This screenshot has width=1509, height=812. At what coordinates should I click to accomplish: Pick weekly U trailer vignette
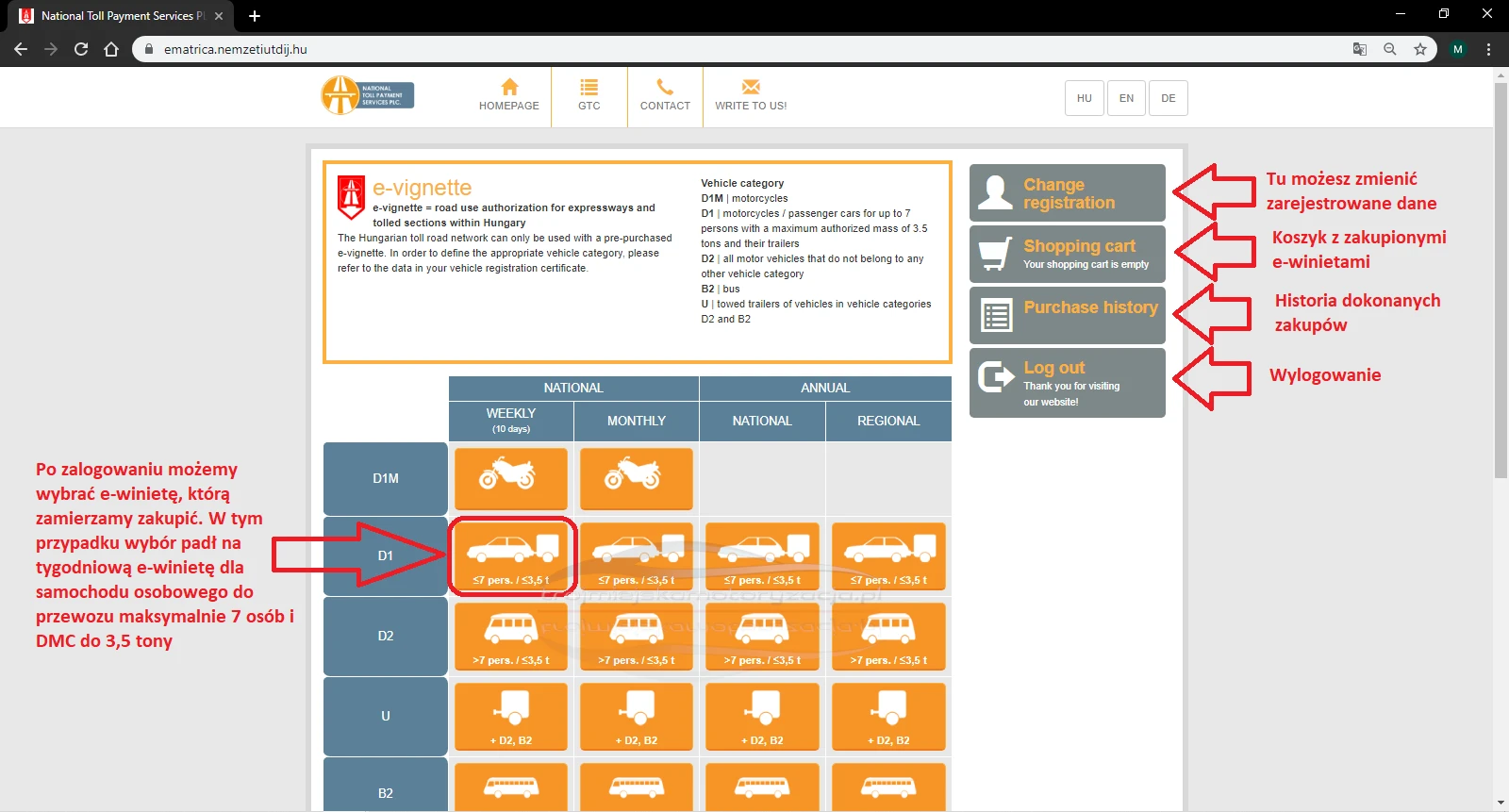pos(511,717)
